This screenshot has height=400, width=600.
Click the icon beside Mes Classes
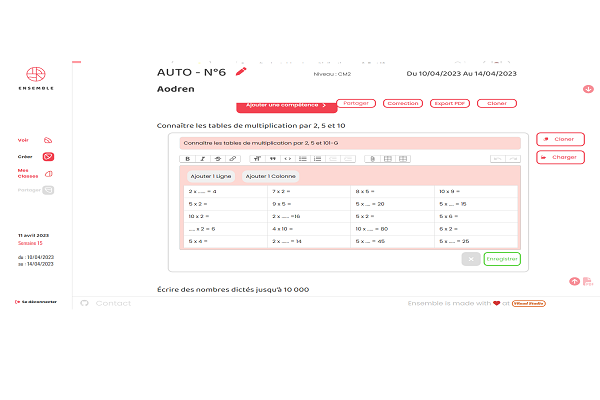[x=49, y=174]
